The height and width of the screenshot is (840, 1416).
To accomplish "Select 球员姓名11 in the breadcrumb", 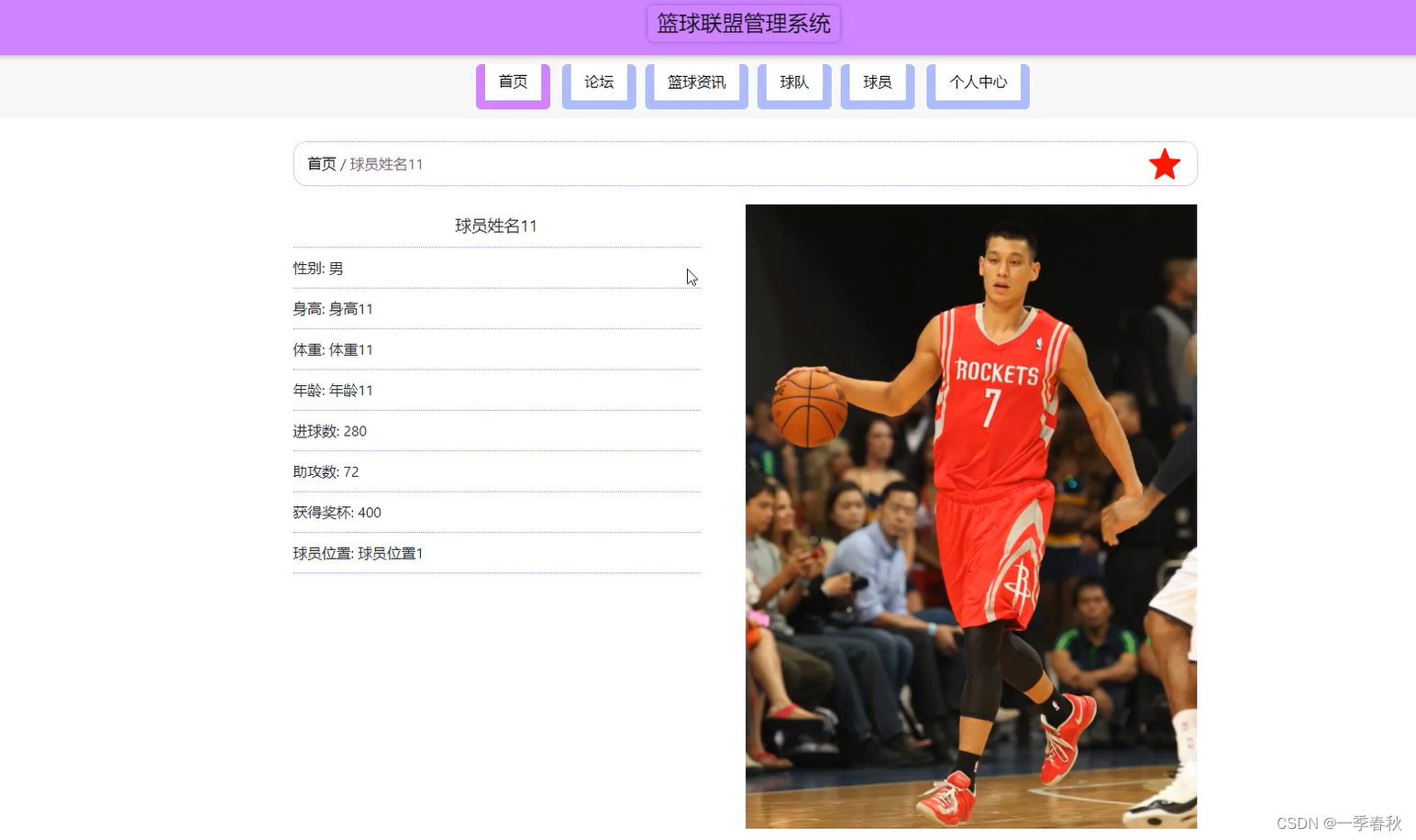I will coord(386,163).
